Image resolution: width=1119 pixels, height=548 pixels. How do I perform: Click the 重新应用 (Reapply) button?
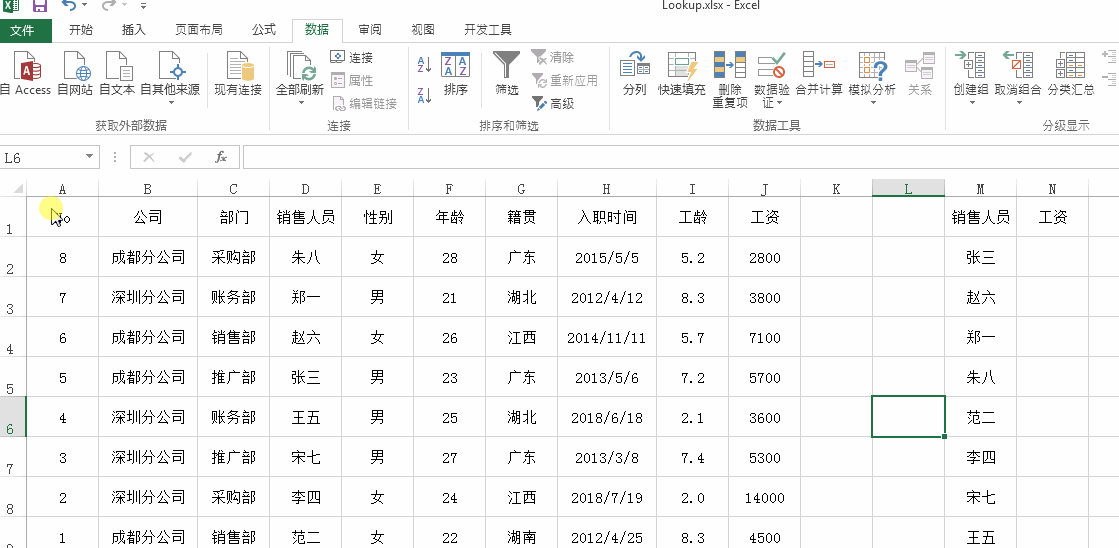[564, 81]
